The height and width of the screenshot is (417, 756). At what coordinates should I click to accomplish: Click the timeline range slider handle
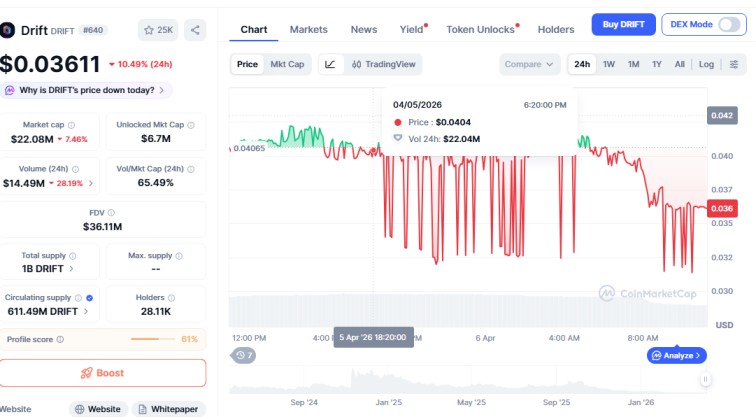tap(705, 379)
